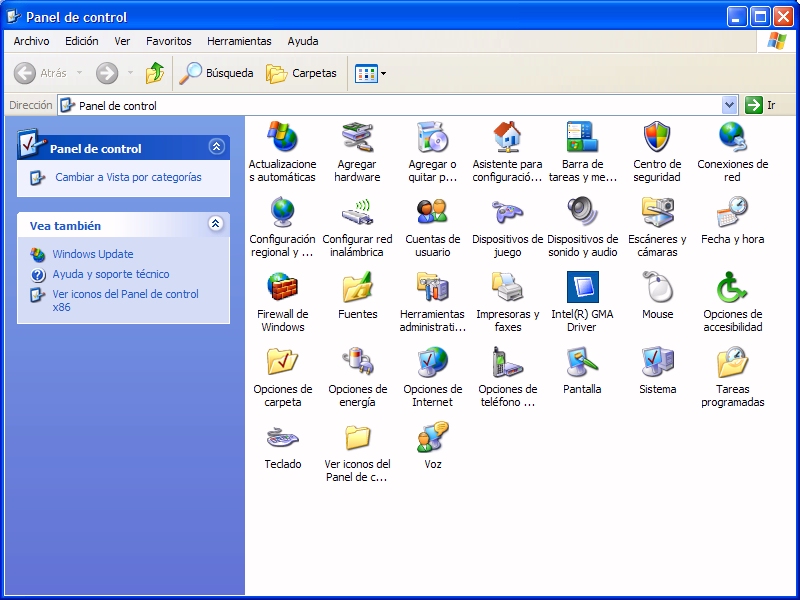Open Escáneres y cámaras icon

coord(657,212)
